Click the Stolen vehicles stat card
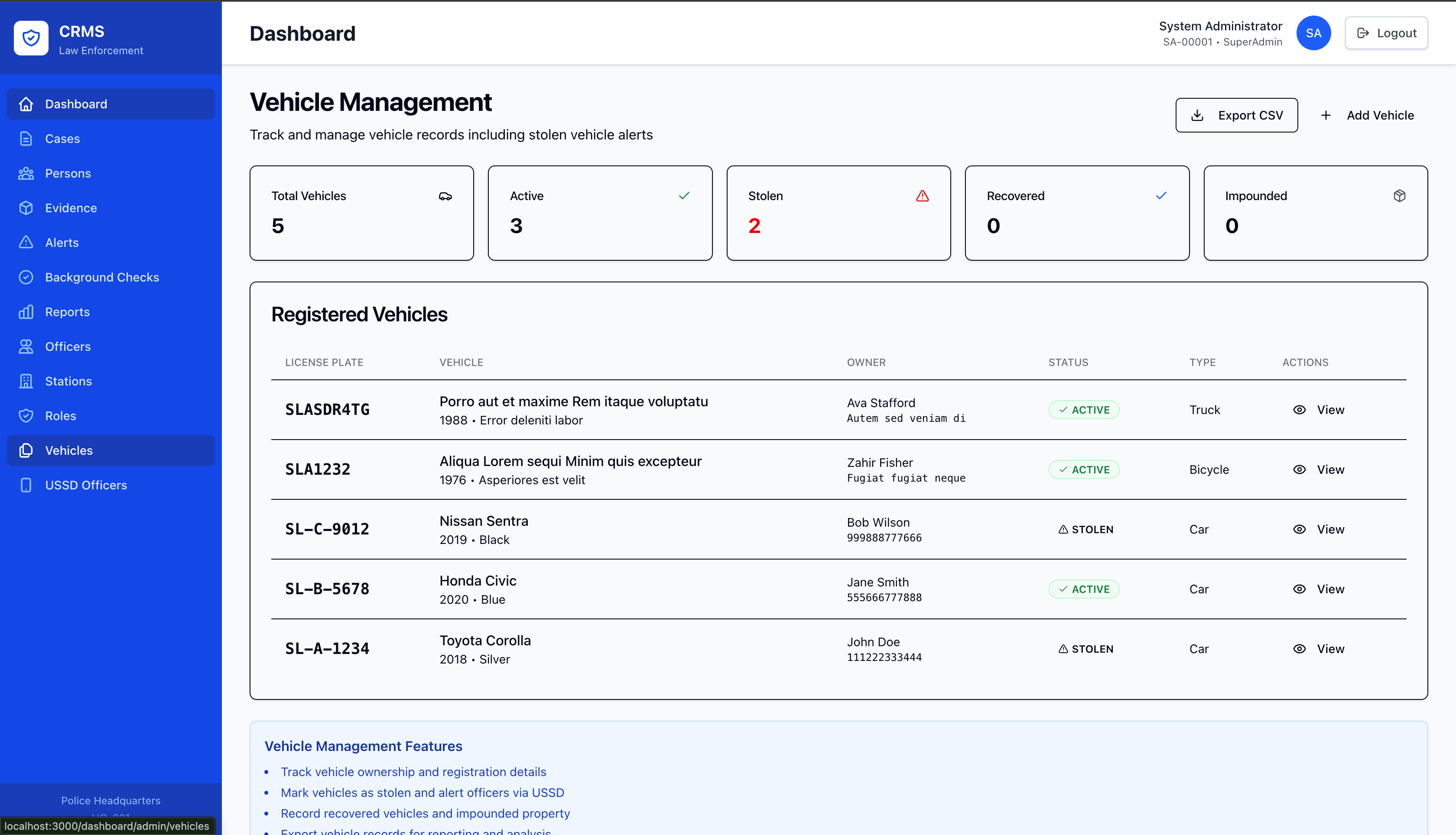The height and width of the screenshot is (835, 1456). (x=838, y=214)
